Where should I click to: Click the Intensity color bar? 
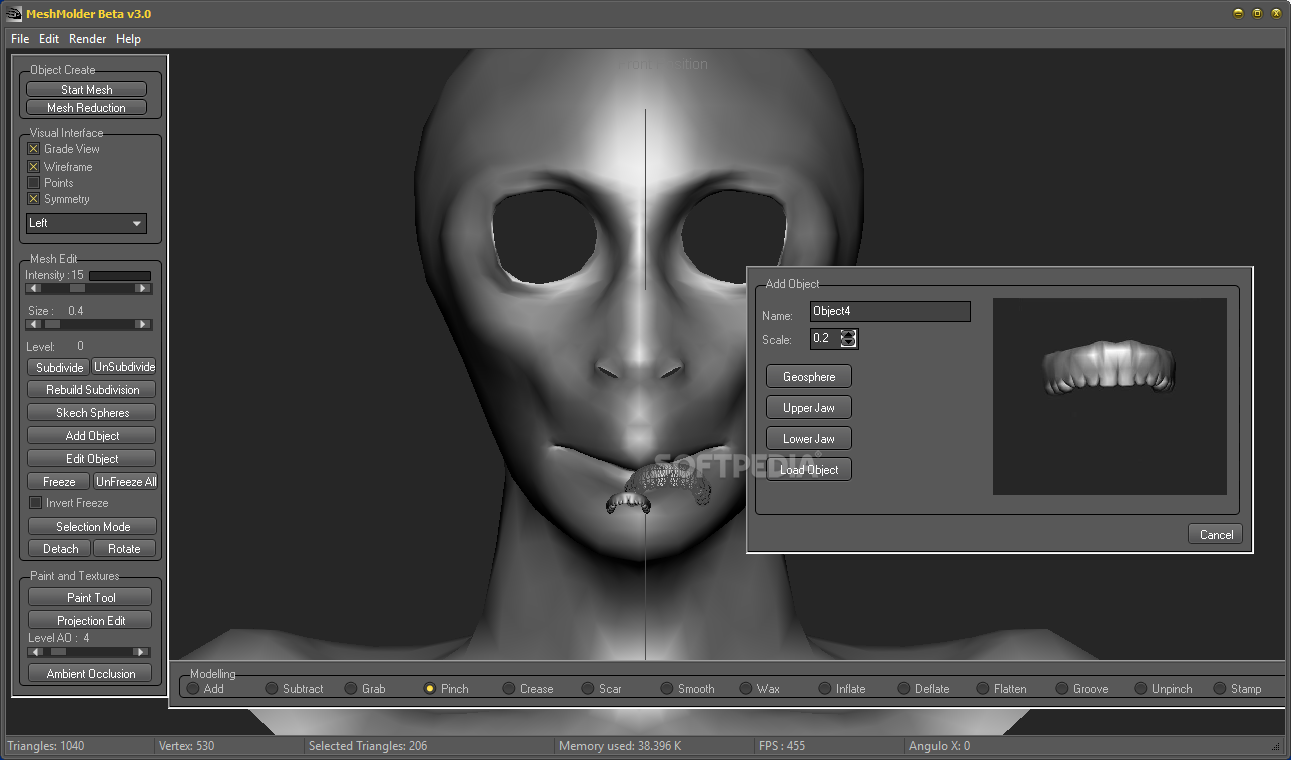pos(120,276)
